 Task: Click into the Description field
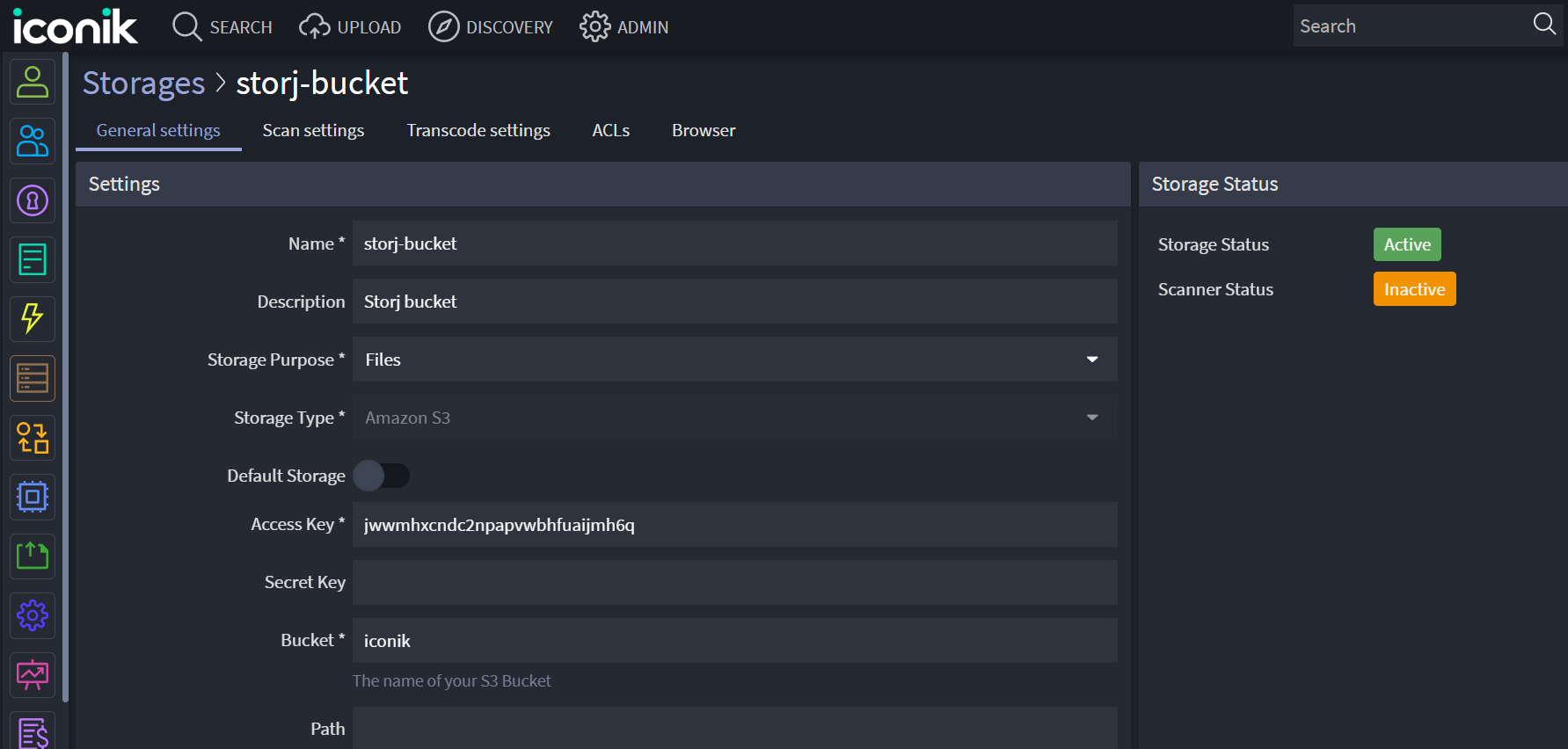(735, 302)
